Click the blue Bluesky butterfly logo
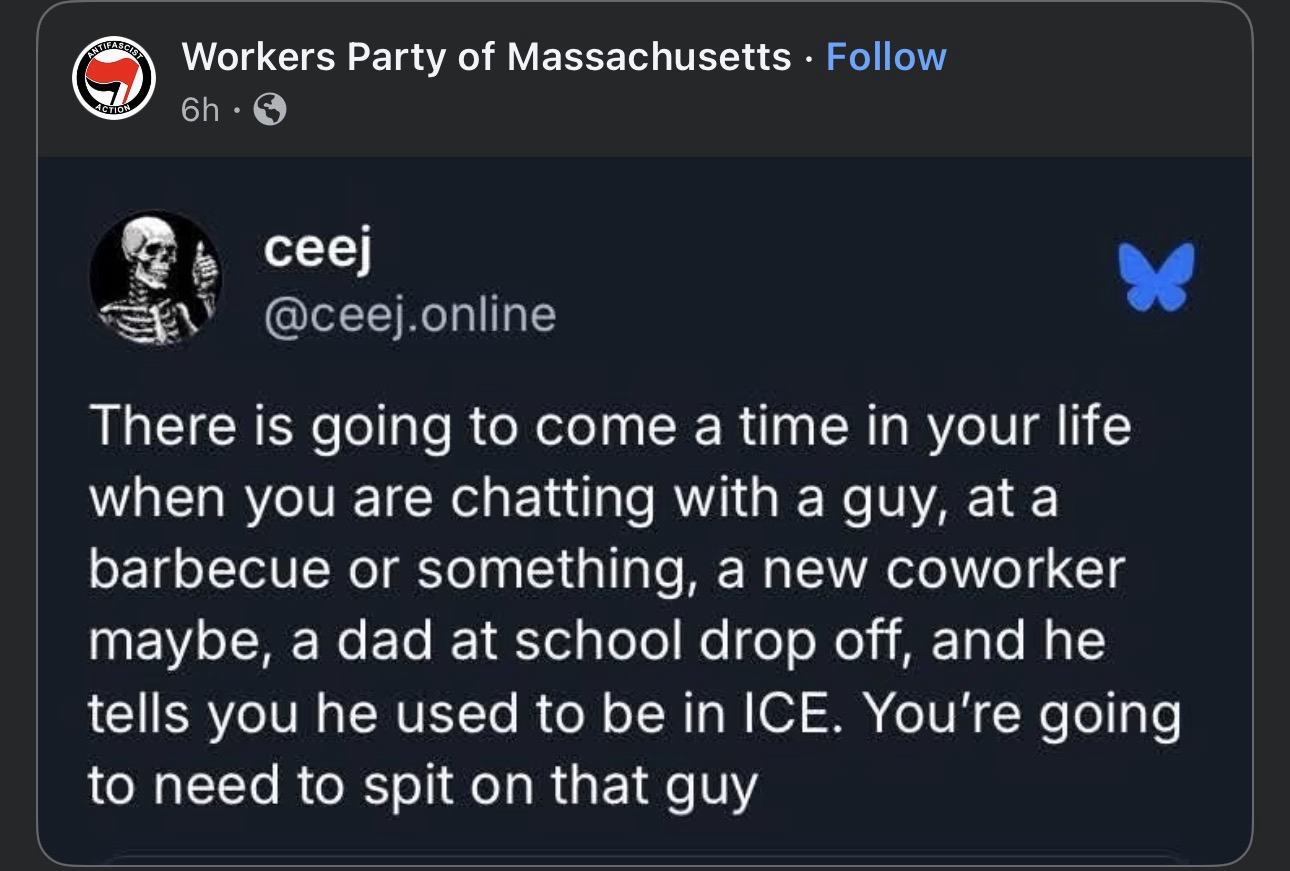The height and width of the screenshot is (871, 1290). (1157, 273)
